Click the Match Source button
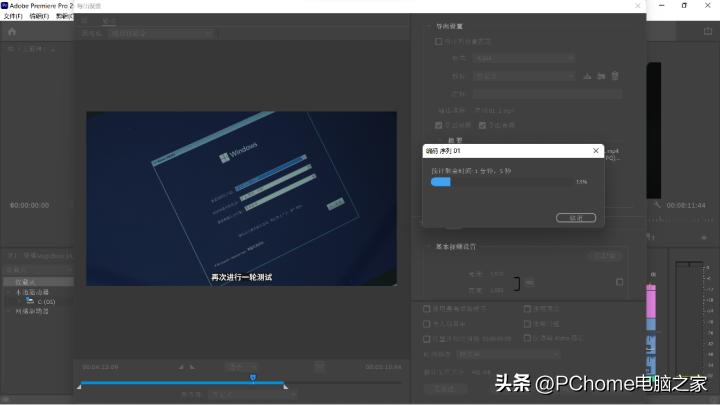The image size is (720, 405). (x=605, y=256)
